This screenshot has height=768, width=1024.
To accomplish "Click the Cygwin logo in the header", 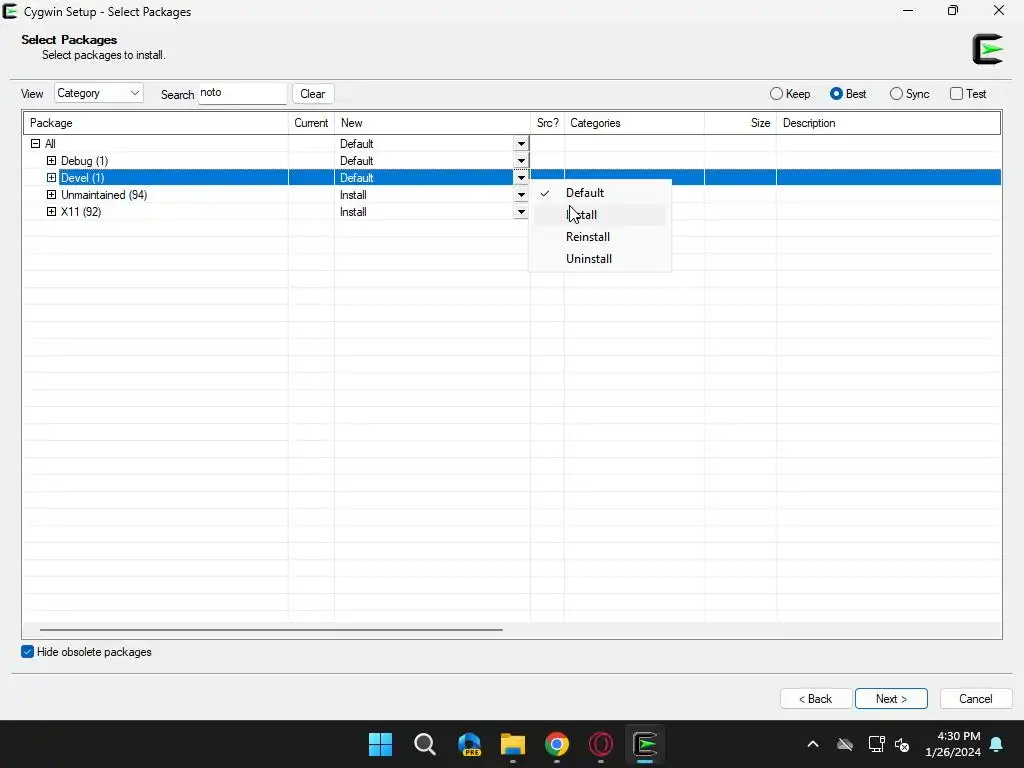I will click(x=987, y=49).
